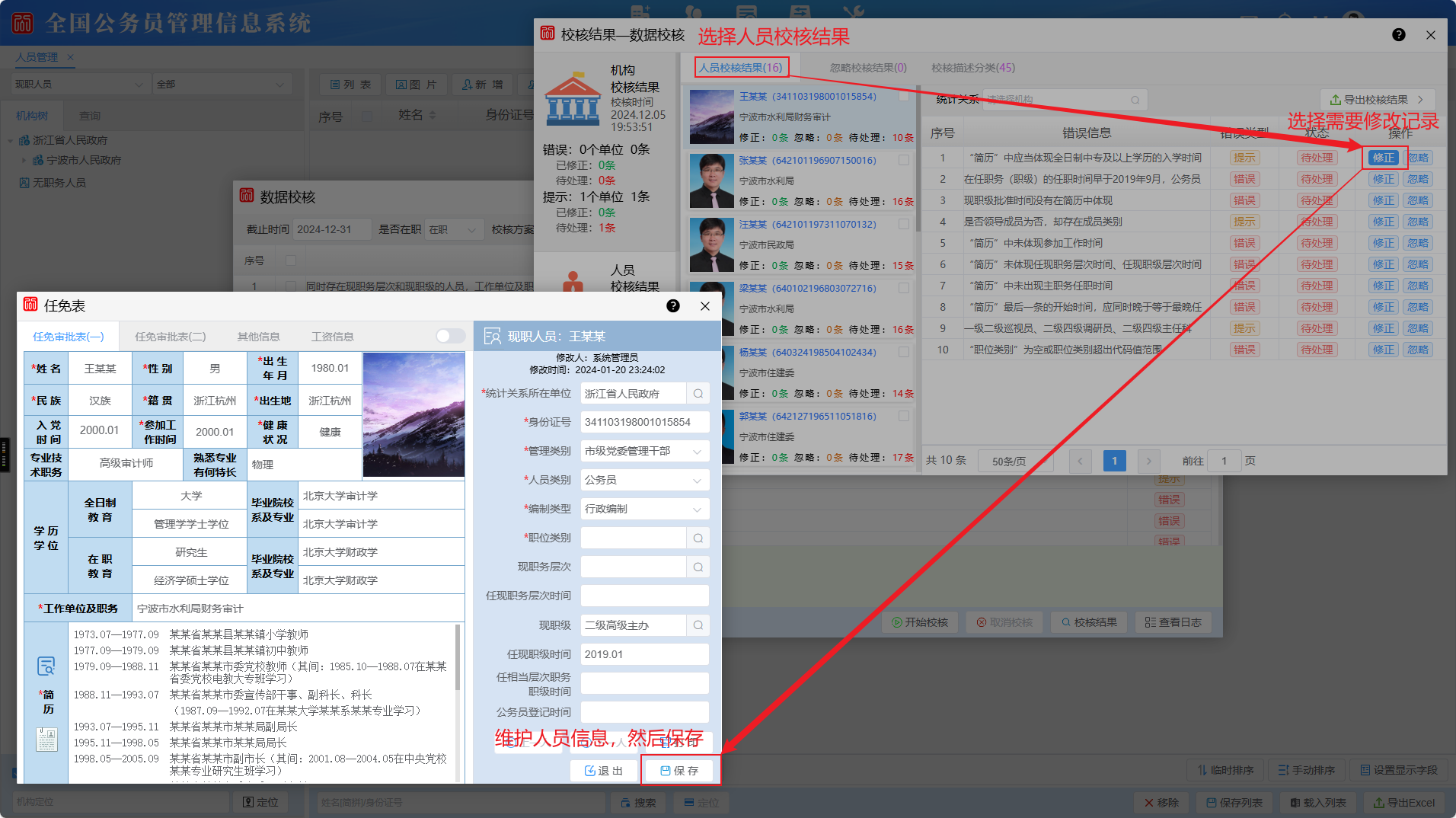The width and height of the screenshot is (1456, 818).
Task: Click 保存 button to save personnel info
Action: coord(679,771)
